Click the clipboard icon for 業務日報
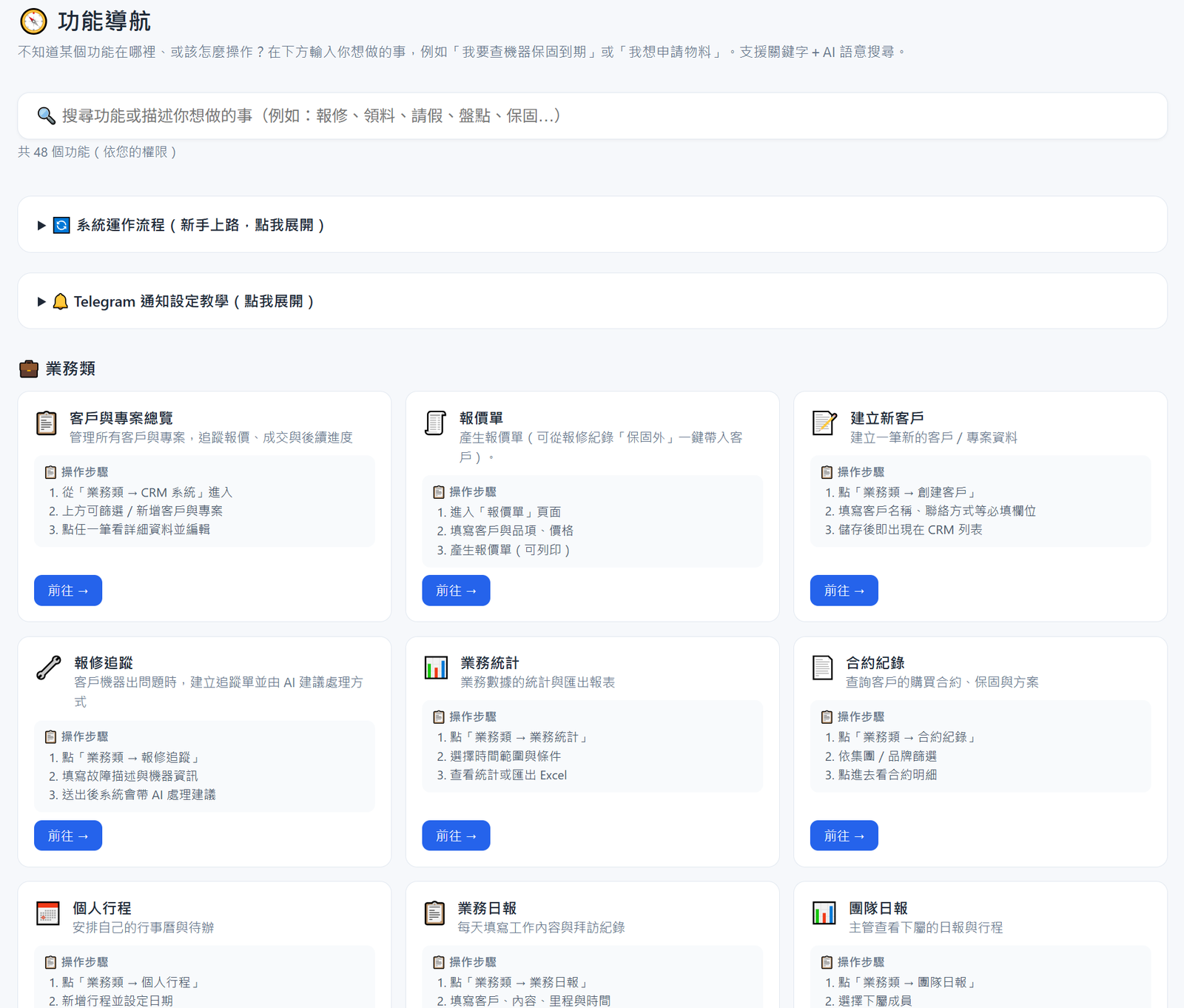 [x=435, y=913]
